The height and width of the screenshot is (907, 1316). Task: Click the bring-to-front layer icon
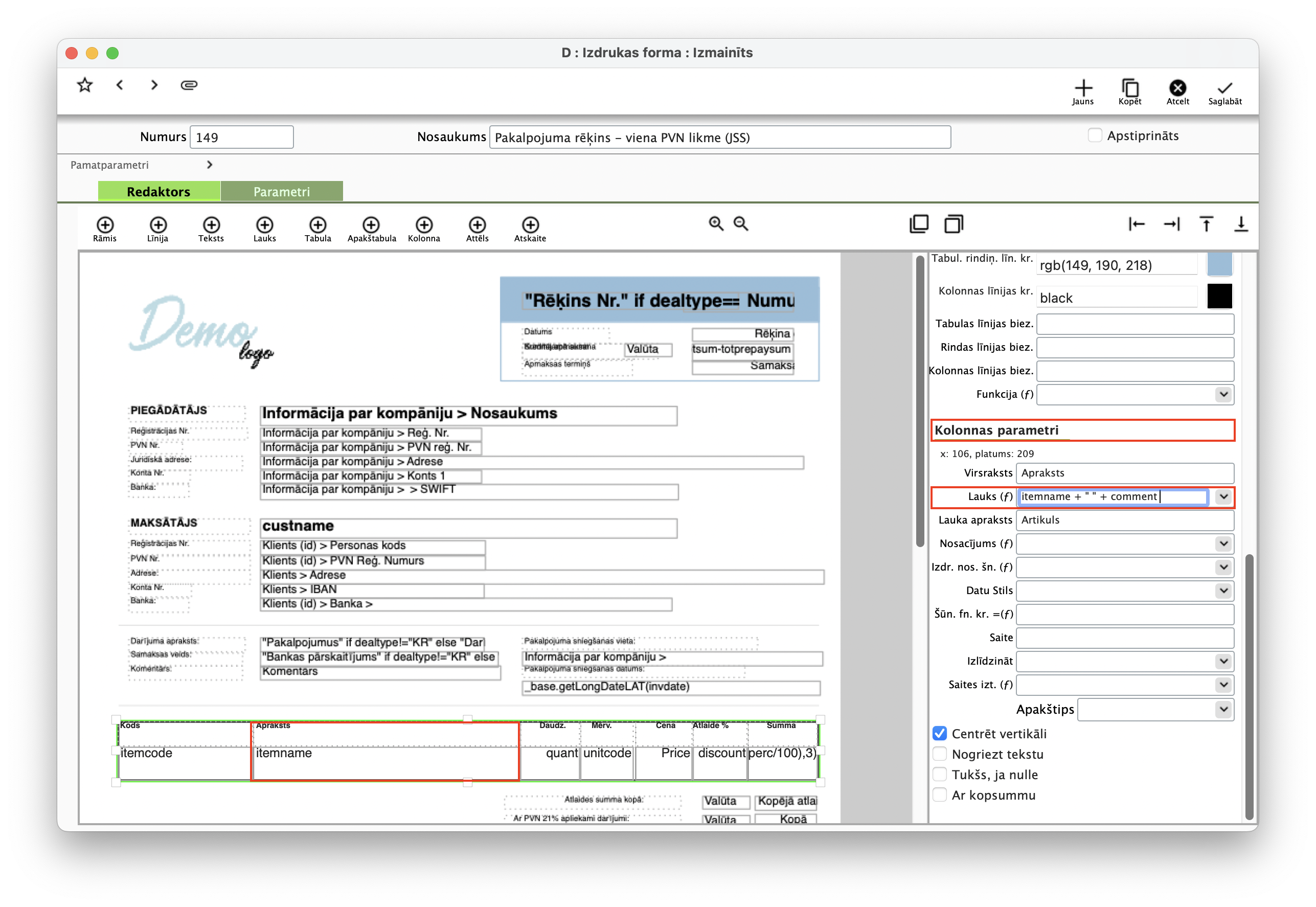tap(919, 224)
